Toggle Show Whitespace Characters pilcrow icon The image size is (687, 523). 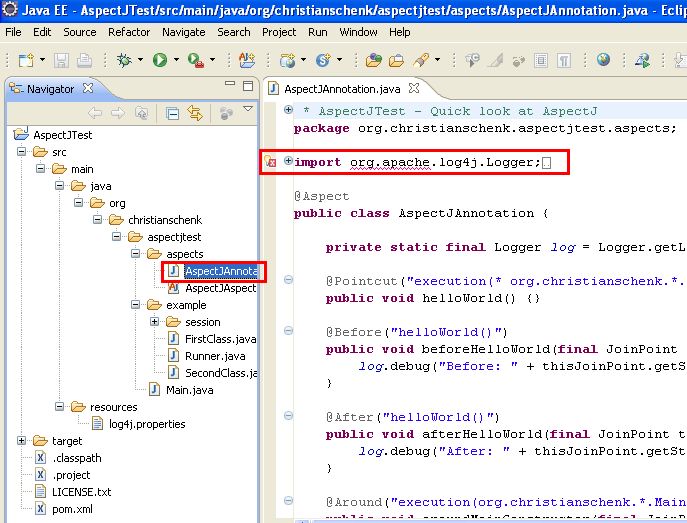coord(564,60)
